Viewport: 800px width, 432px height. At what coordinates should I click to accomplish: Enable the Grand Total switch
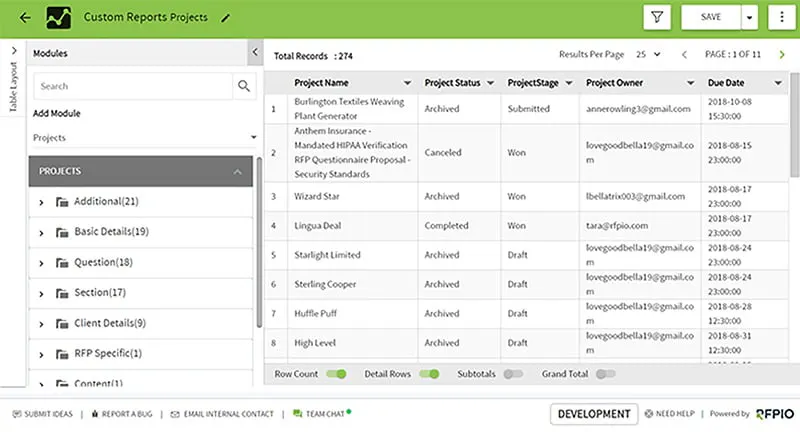click(x=606, y=374)
